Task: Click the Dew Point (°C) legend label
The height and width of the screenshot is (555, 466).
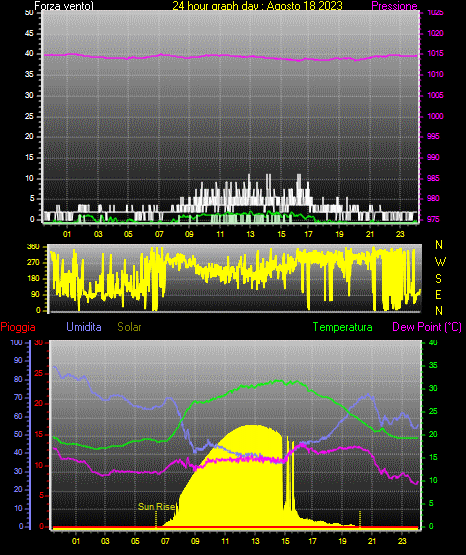Action: [427, 327]
